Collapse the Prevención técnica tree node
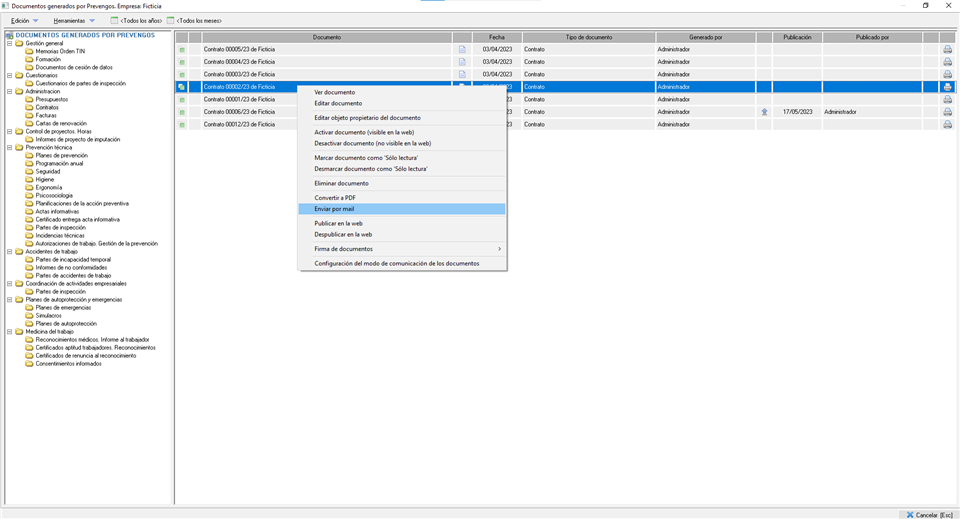Viewport: 960px width, 519px height. [x=10, y=147]
